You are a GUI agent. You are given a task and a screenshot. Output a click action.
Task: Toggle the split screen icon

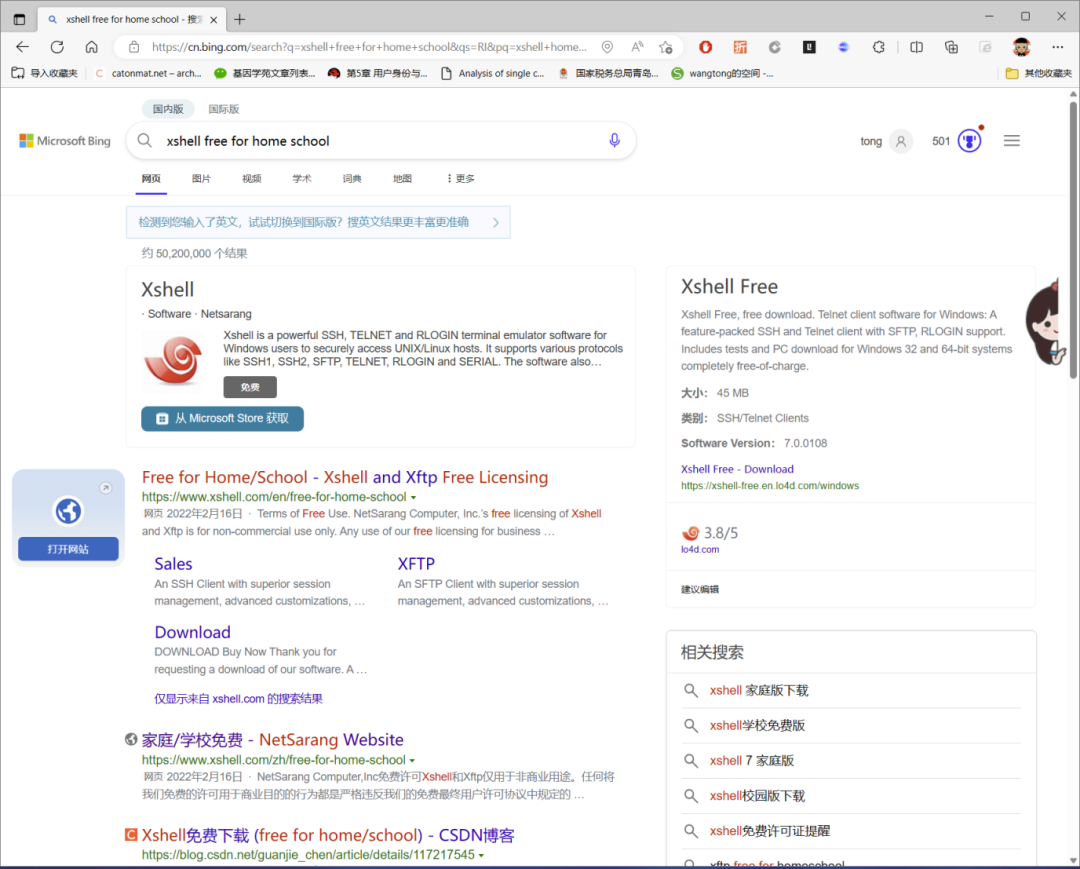click(917, 47)
